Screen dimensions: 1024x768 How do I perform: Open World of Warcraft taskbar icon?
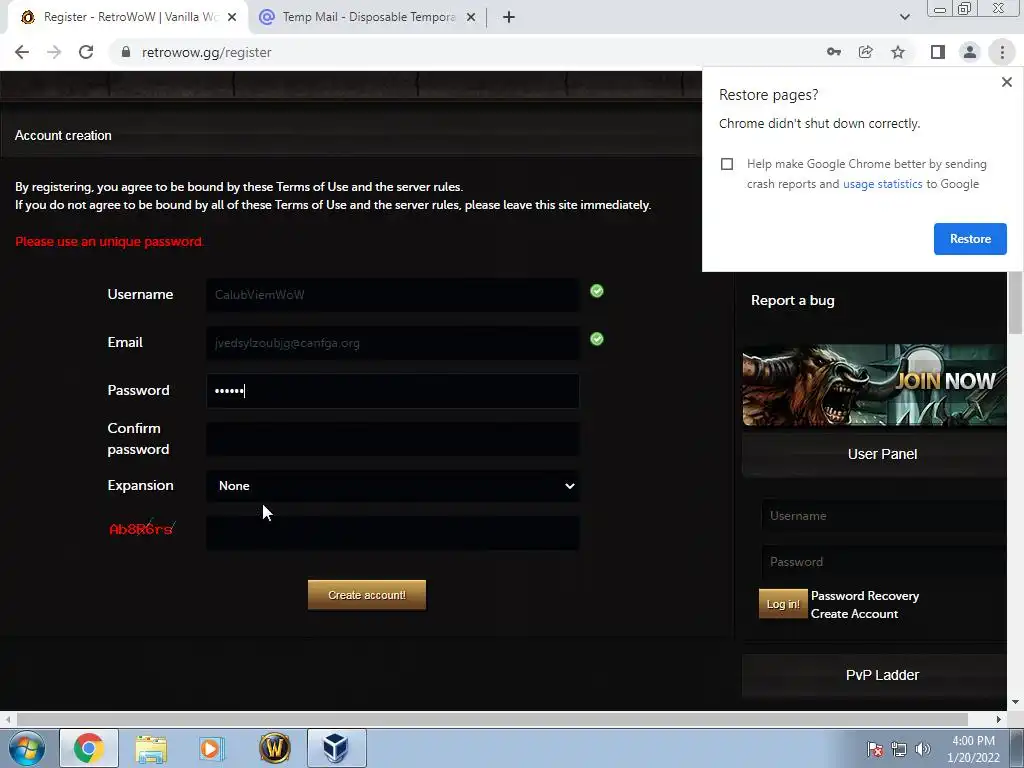275,748
